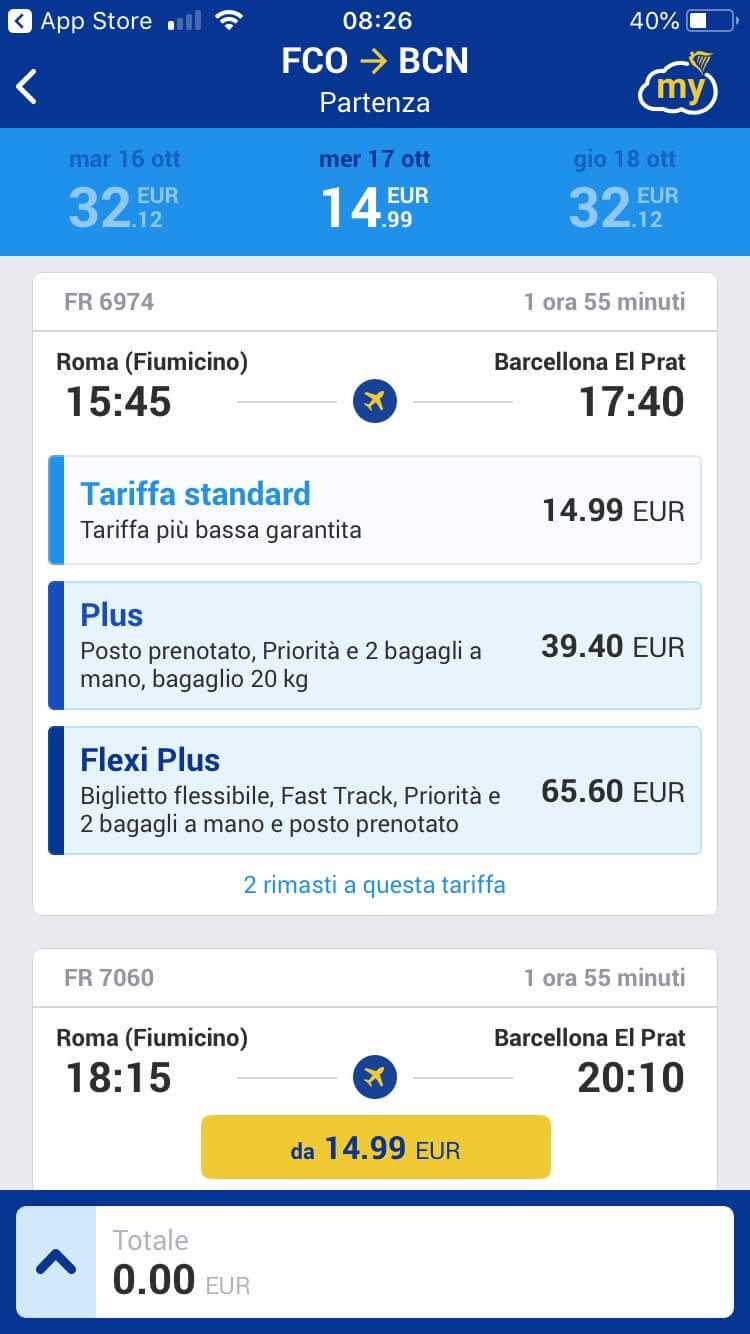This screenshot has width=750, height=1334.
Task: Tap the FR 7060 flight number header
Action: pos(109,977)
